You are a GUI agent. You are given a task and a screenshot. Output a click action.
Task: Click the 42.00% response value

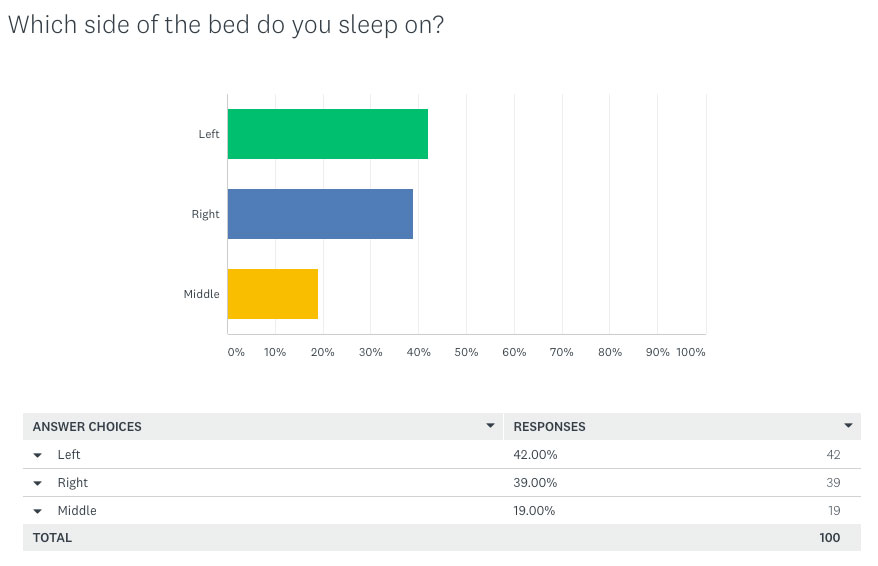[535, 455]
